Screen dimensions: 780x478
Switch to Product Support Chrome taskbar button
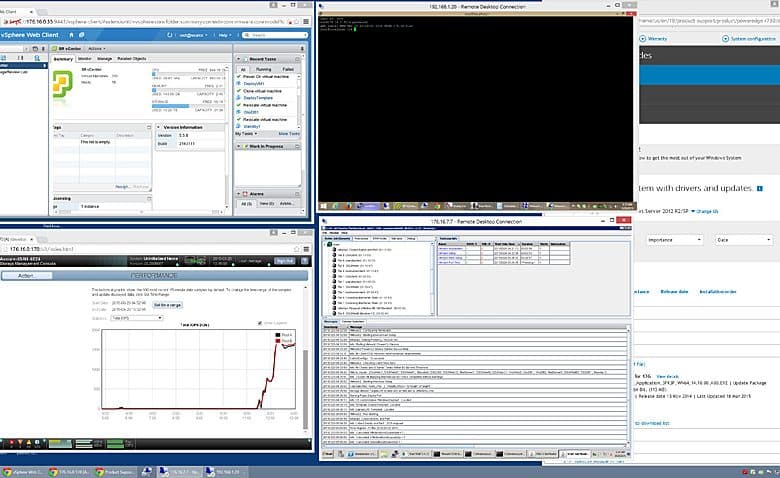(x=114, y=472)
